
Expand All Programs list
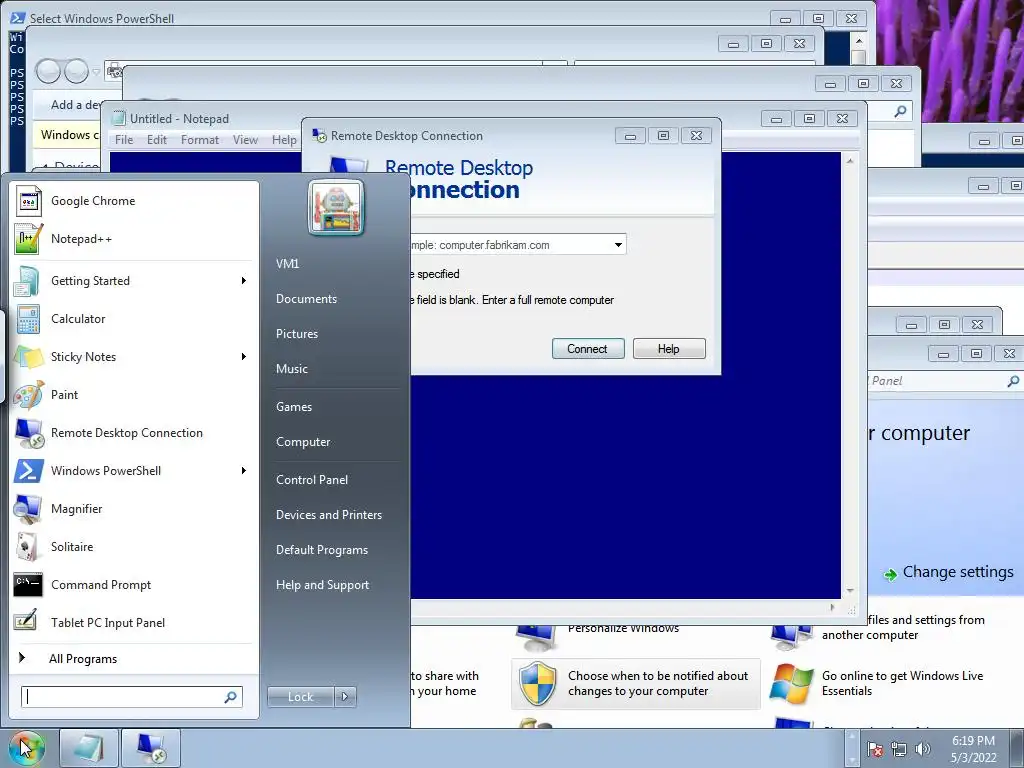point(83,659)
